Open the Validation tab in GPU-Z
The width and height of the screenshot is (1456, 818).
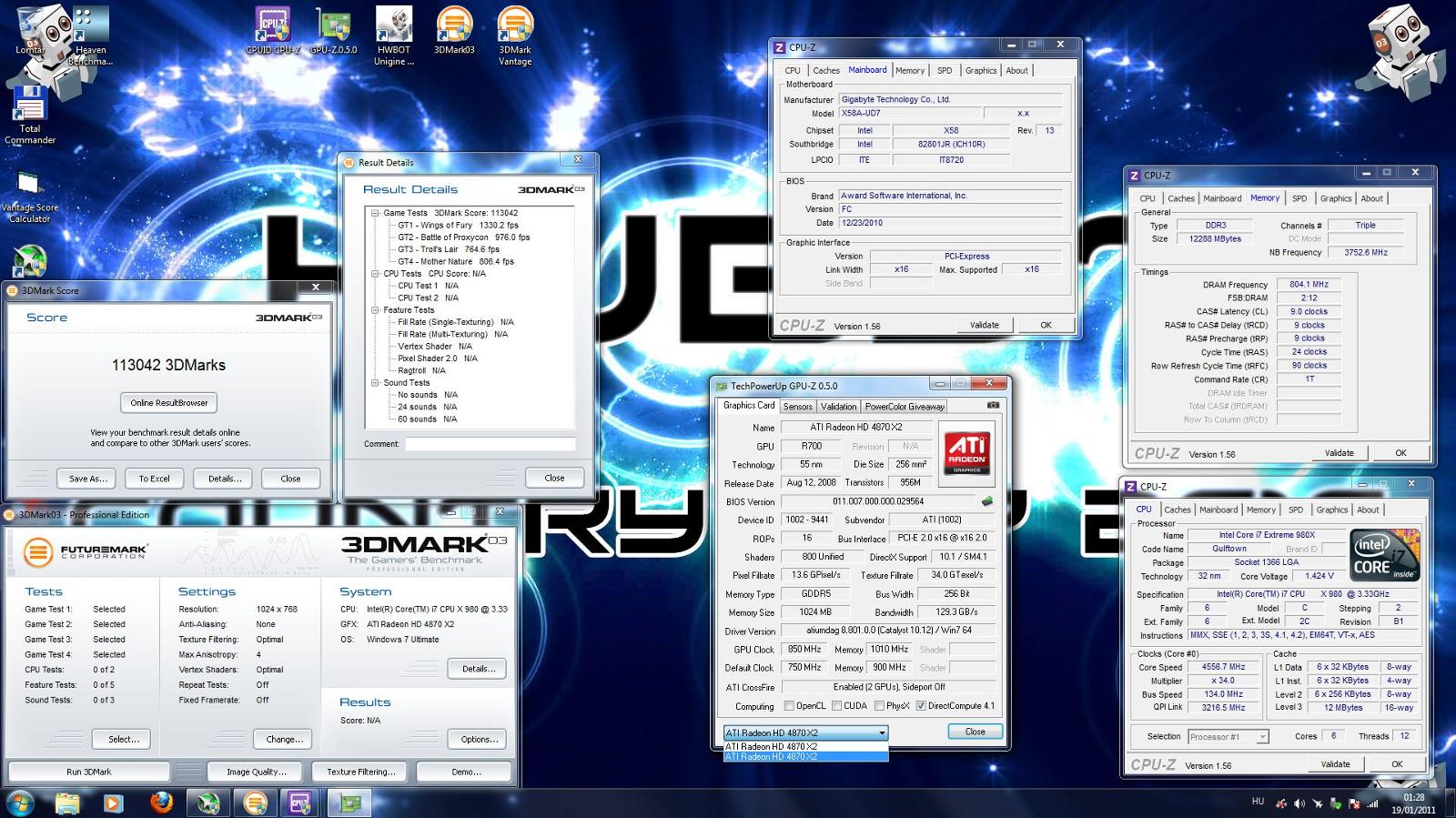tap(838, 407)
